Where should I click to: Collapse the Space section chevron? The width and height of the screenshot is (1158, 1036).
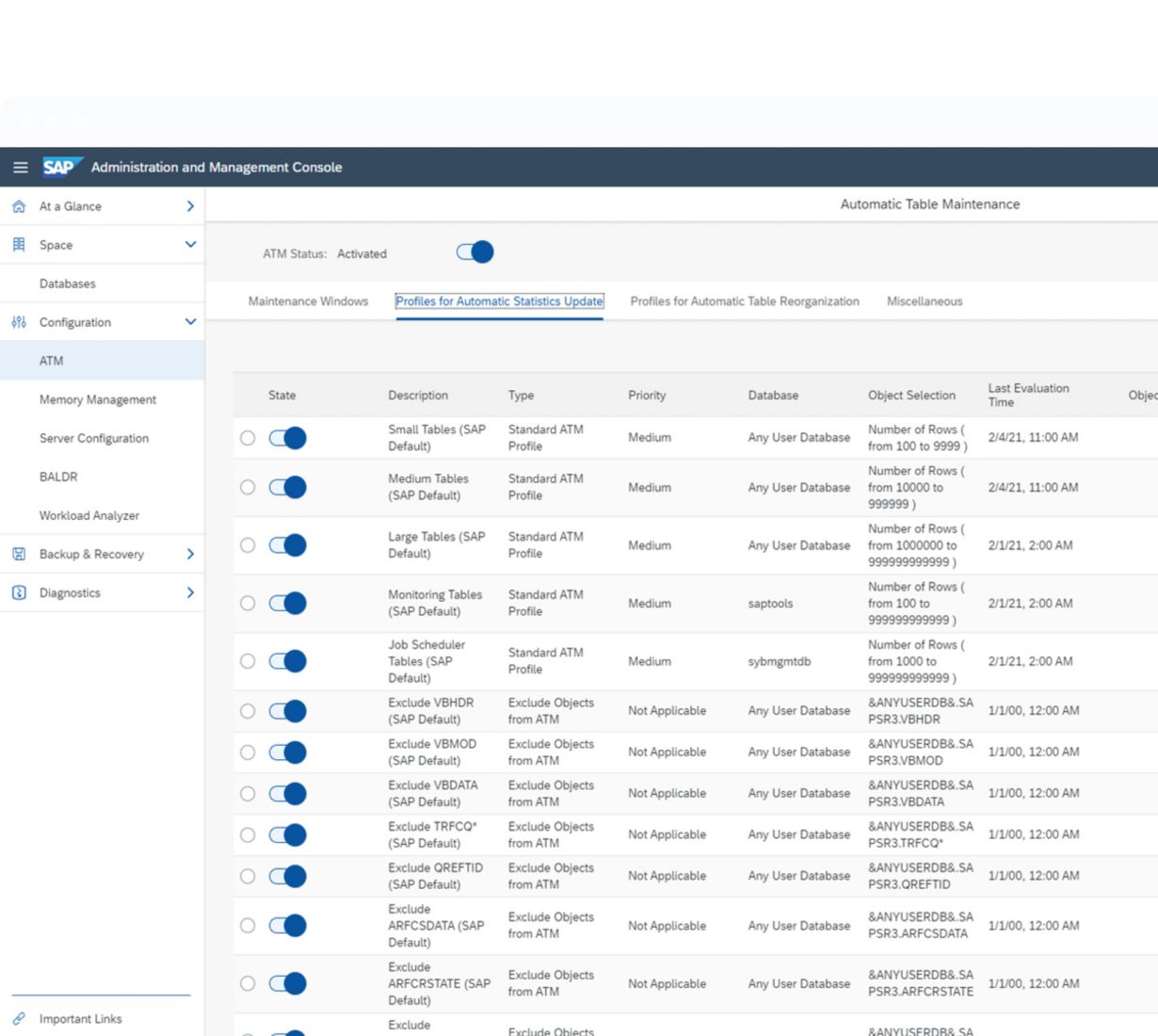190,245
